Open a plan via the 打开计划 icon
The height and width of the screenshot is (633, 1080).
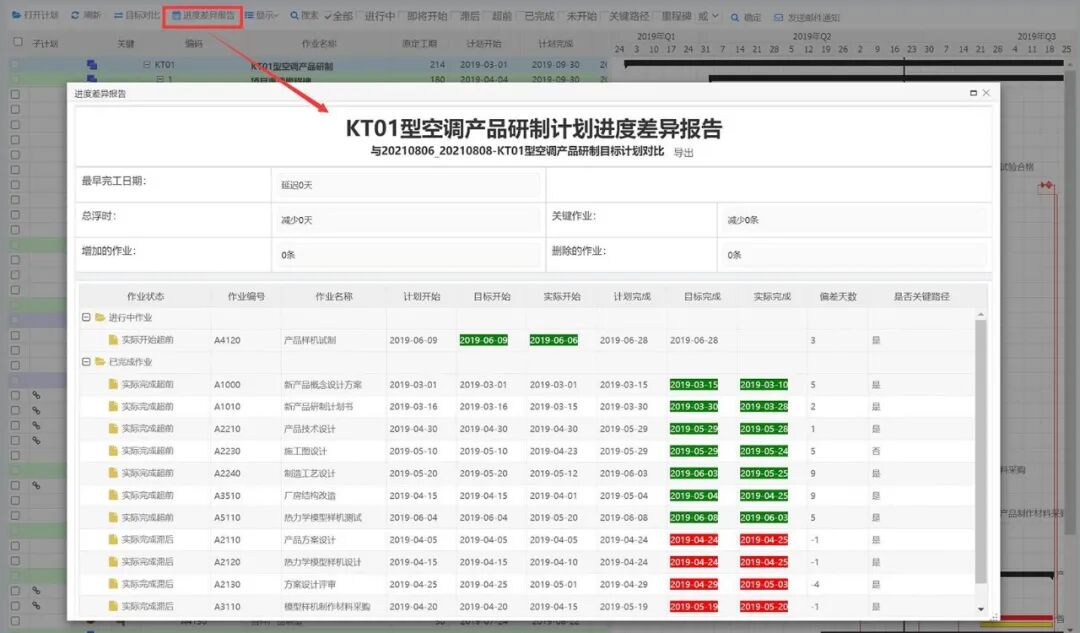point(30,15)
